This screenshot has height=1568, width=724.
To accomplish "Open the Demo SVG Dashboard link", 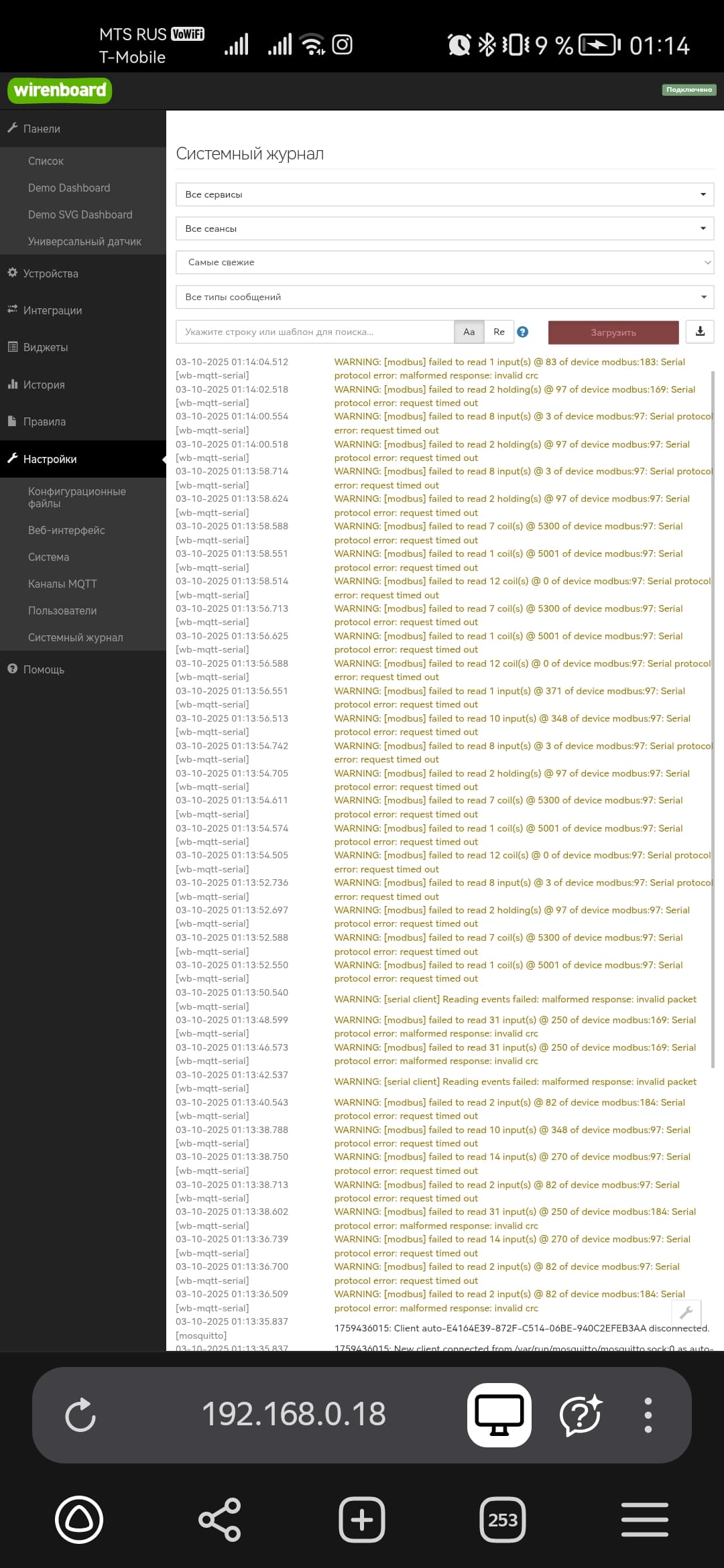I will [x=80, y=214].
